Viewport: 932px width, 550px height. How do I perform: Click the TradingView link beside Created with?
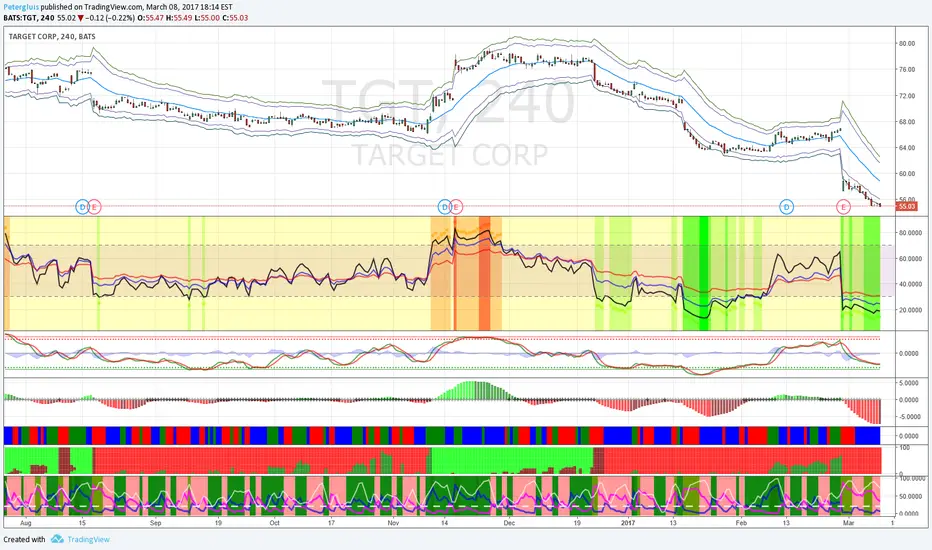pos(89,539)
